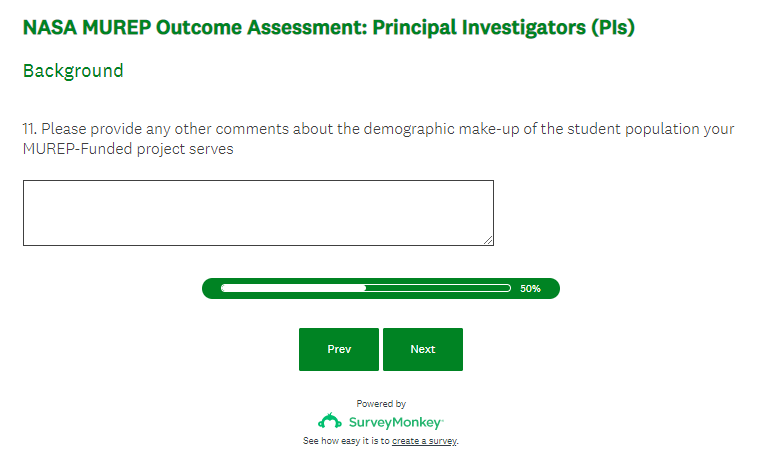Screen dimensions: 762x469
Task: Click the 50% progress label
Action: pos(530,288)
